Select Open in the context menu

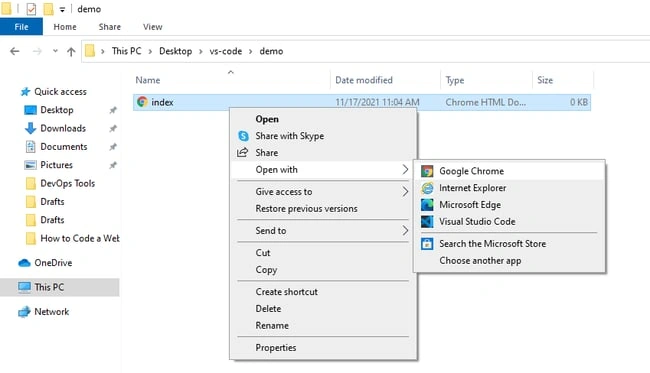click(323, 119)
